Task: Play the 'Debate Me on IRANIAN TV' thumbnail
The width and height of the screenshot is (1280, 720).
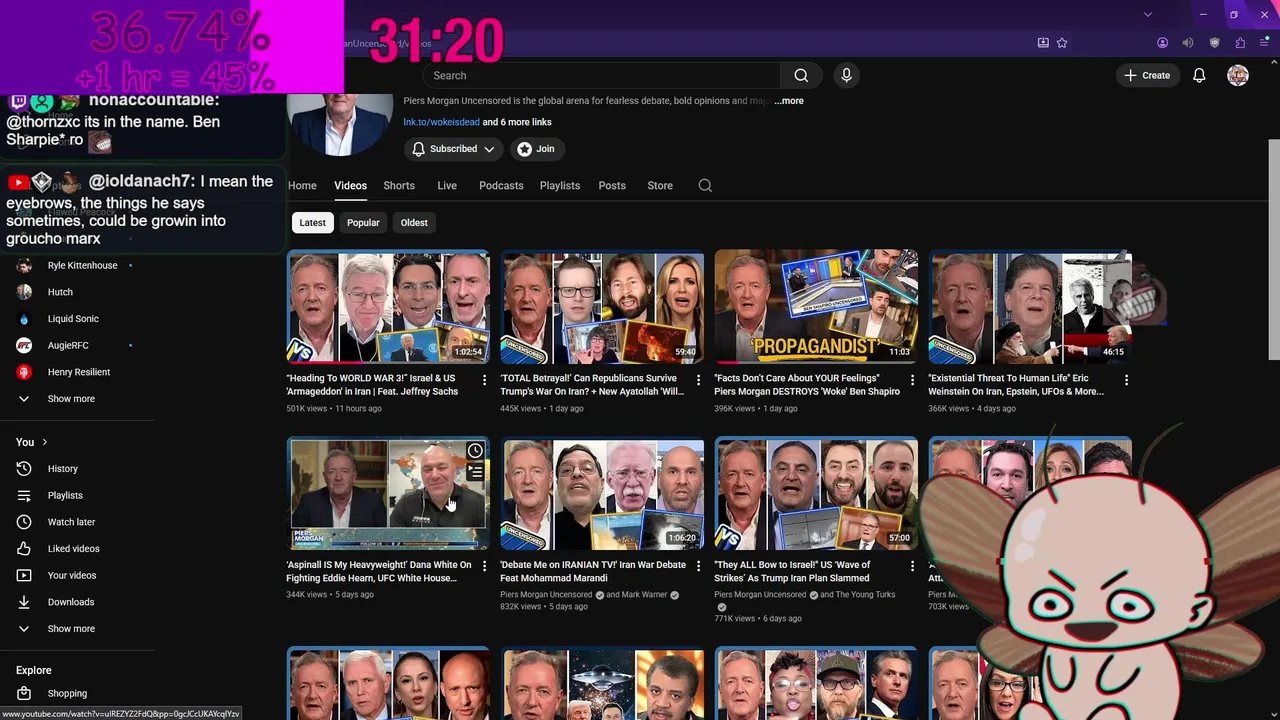Action: 602,493
